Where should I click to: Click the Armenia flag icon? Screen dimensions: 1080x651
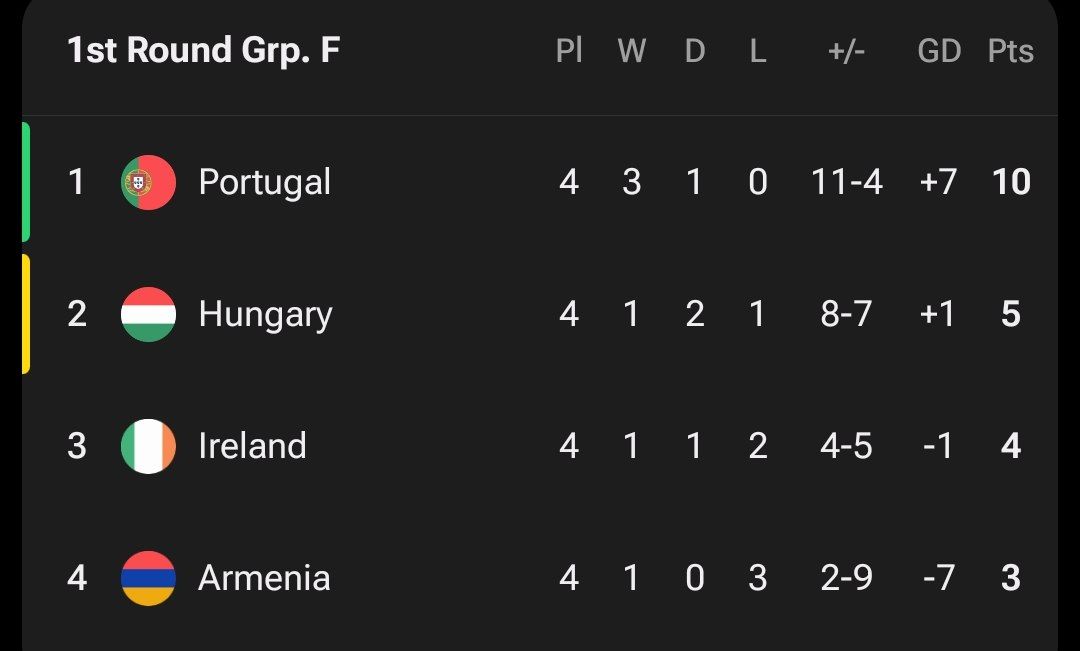(148, 578)
